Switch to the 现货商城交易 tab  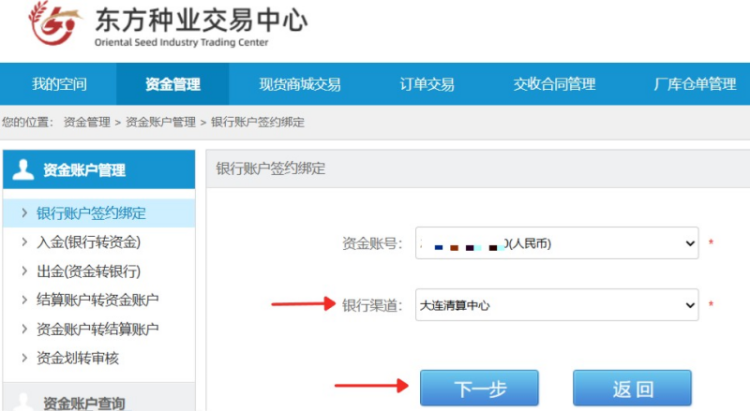coord(300,84)
